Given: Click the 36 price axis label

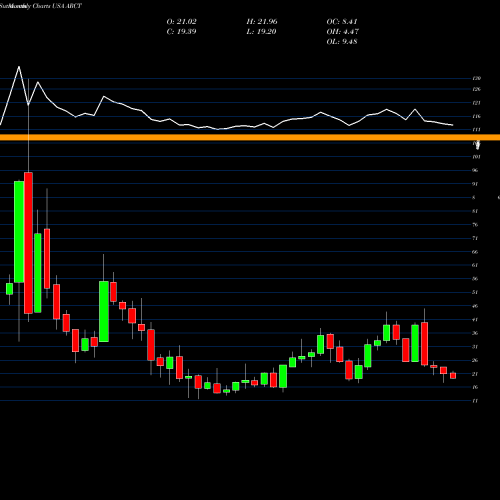Looking at the screenshot, I should tap(475, 333).
